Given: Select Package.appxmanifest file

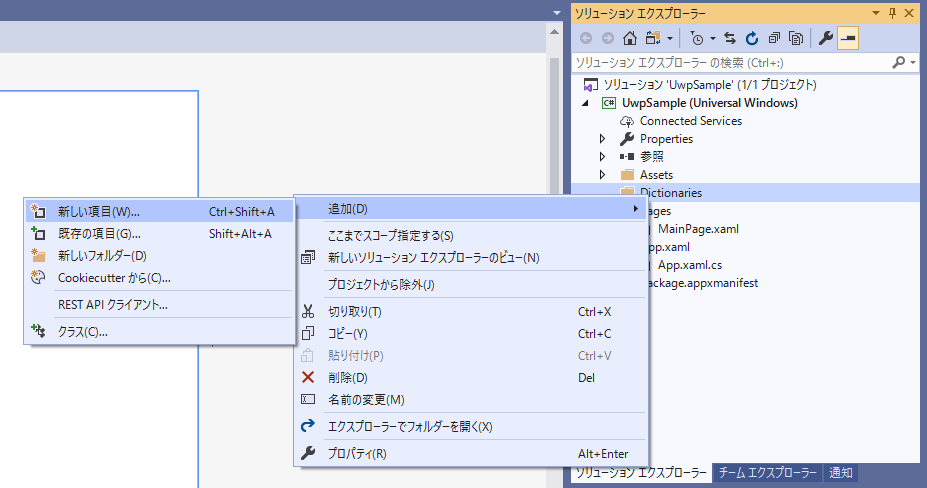Looking at the screenshot, I should tap(703, 283).
